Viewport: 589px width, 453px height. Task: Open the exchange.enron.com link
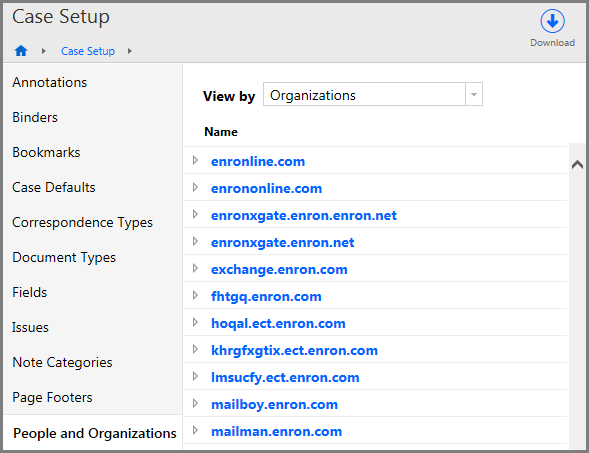(x=279, y=270)
